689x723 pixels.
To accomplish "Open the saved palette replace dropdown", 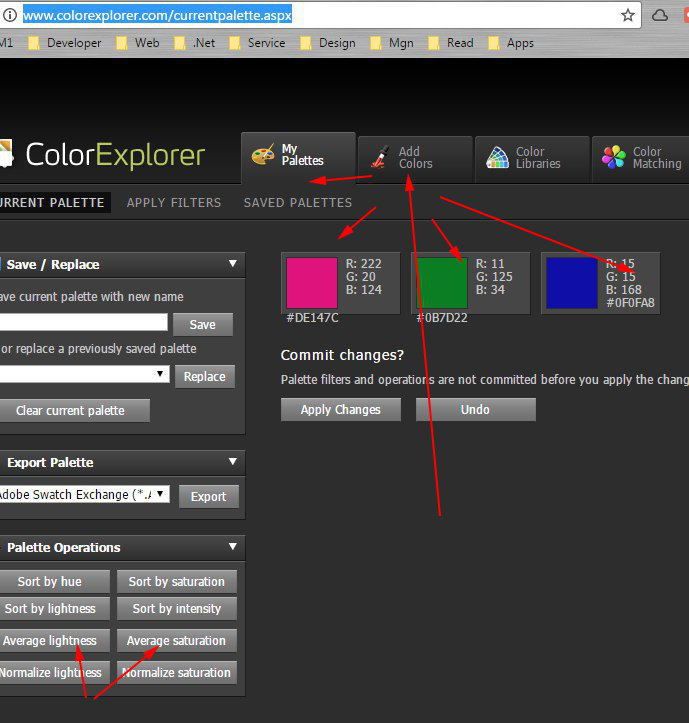I will (x=84, y=374).
